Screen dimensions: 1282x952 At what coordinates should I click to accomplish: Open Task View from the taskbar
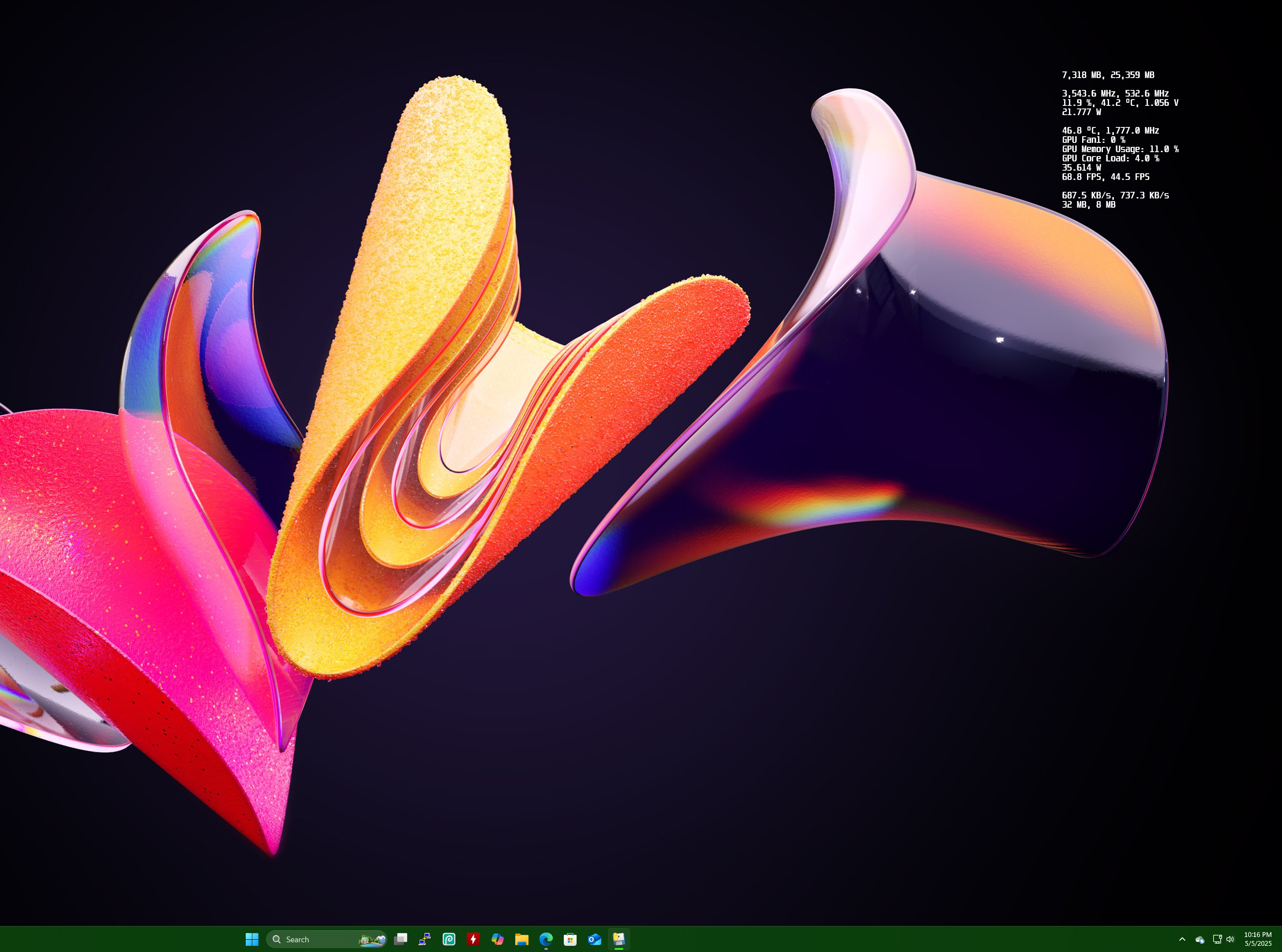point(401,939)
